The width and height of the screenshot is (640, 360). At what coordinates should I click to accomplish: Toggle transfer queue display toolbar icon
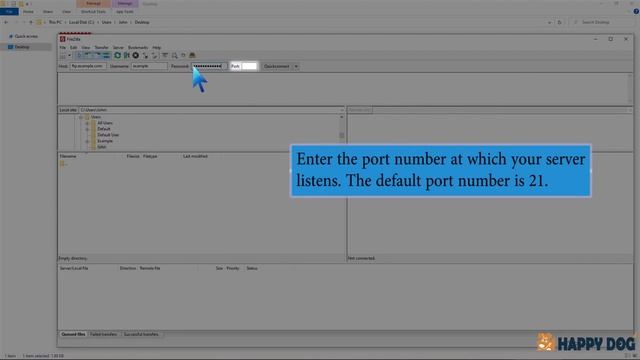click(x=107, y=56)
